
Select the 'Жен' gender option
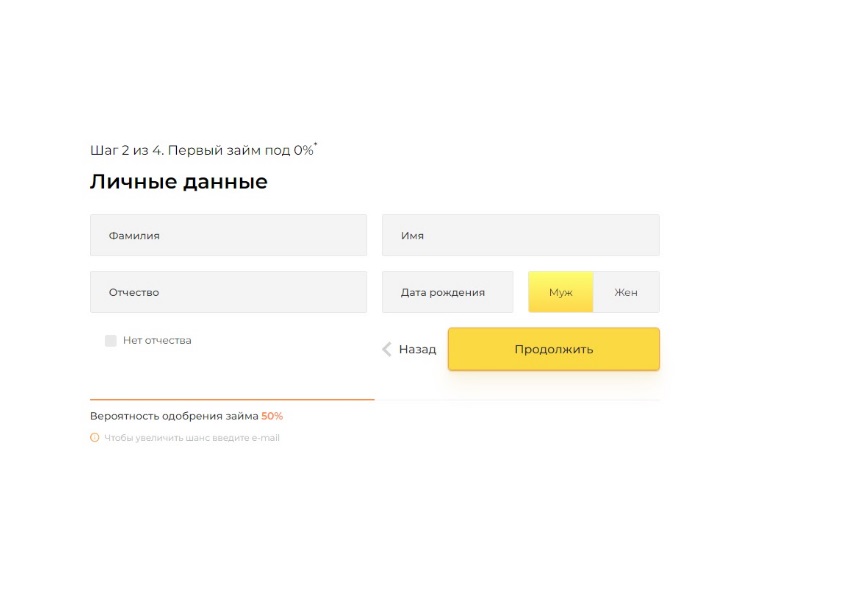[626, 292]
